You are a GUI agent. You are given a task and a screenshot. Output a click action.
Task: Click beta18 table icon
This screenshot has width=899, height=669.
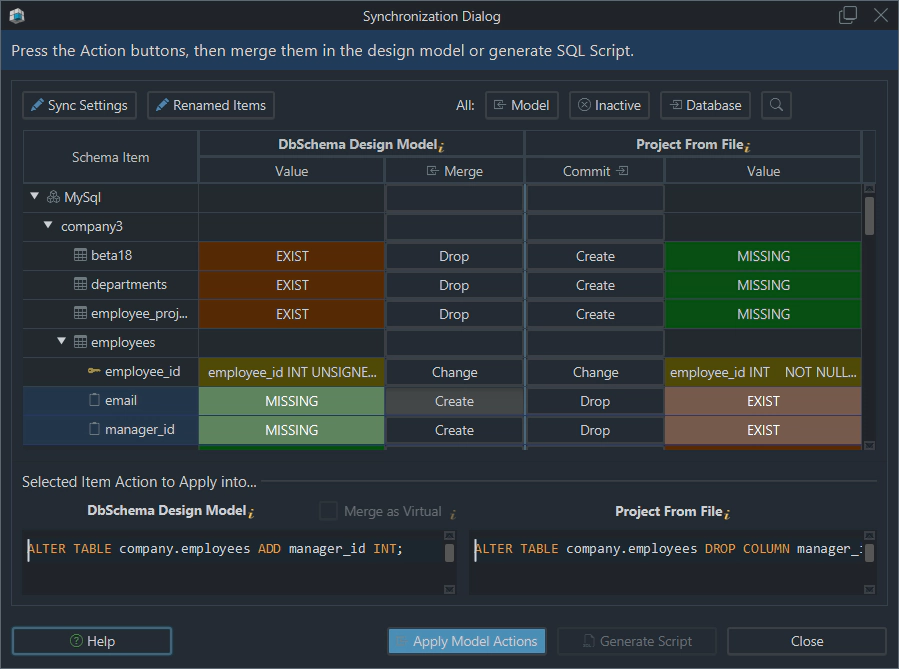(81, 255)
